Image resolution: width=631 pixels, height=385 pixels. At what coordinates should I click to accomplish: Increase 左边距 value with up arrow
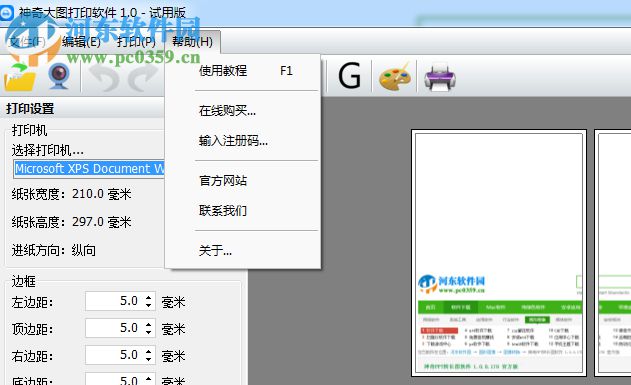148,298
